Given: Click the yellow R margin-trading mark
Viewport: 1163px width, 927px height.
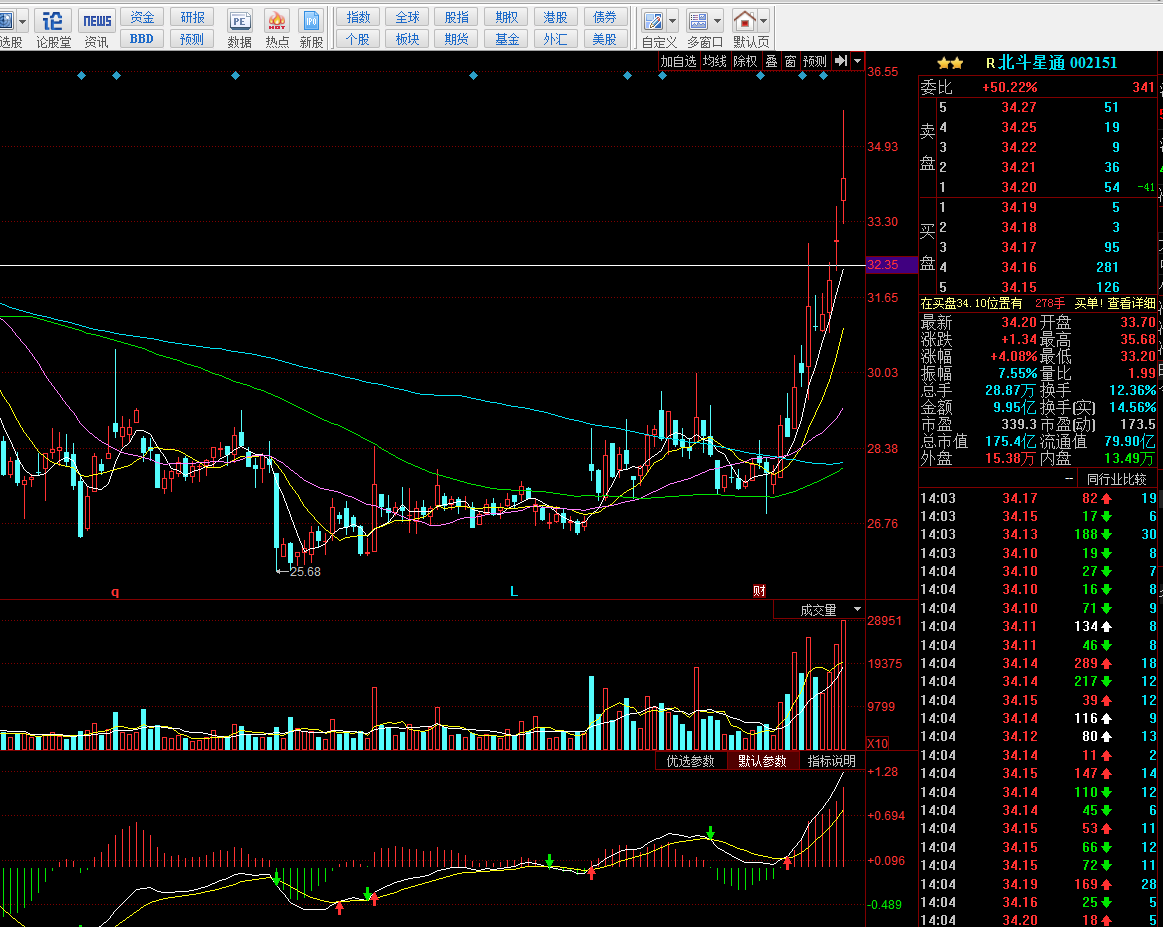Looking at the screenshot, I should point(990,64).
